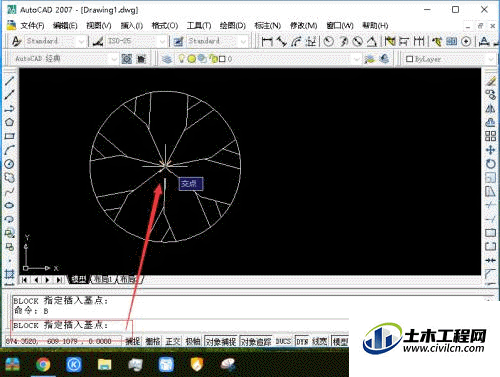Expand the layer 0 dropdown list
This screenshot has width=500, height=377.
(357, 59)
